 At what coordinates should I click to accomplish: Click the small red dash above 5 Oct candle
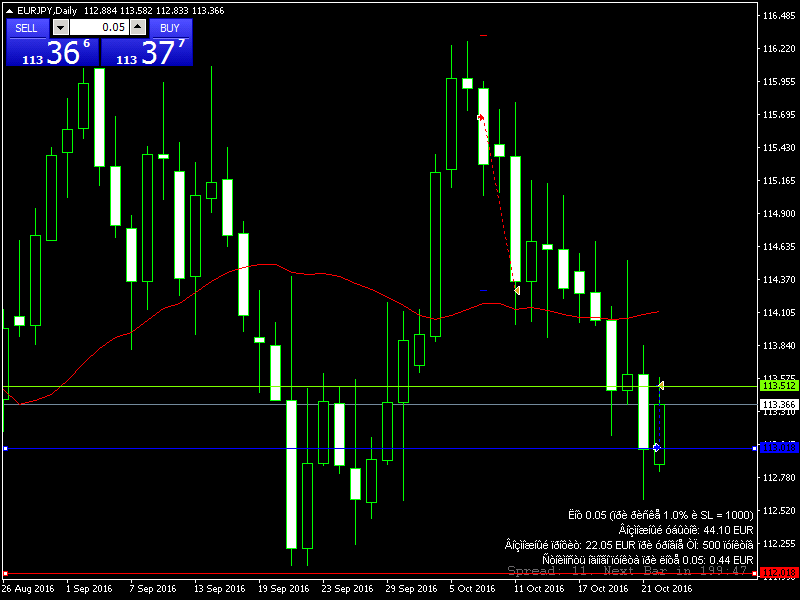(483, 36)
